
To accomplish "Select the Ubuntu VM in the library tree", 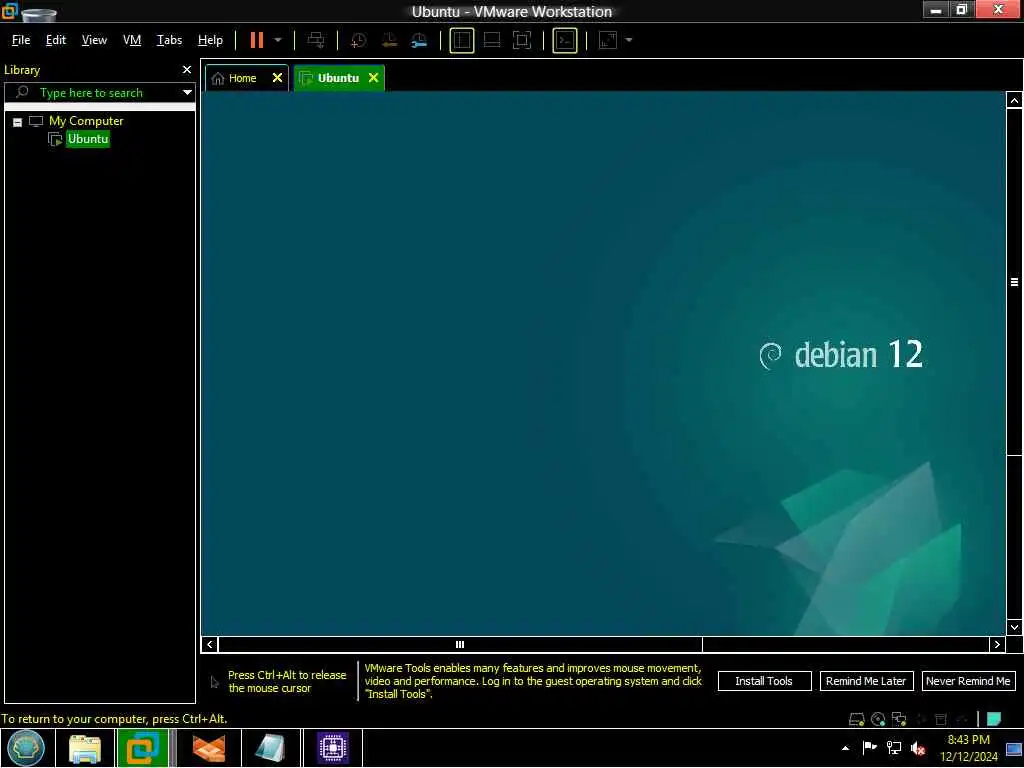I will pyautogui.click(x=88, y=139).
